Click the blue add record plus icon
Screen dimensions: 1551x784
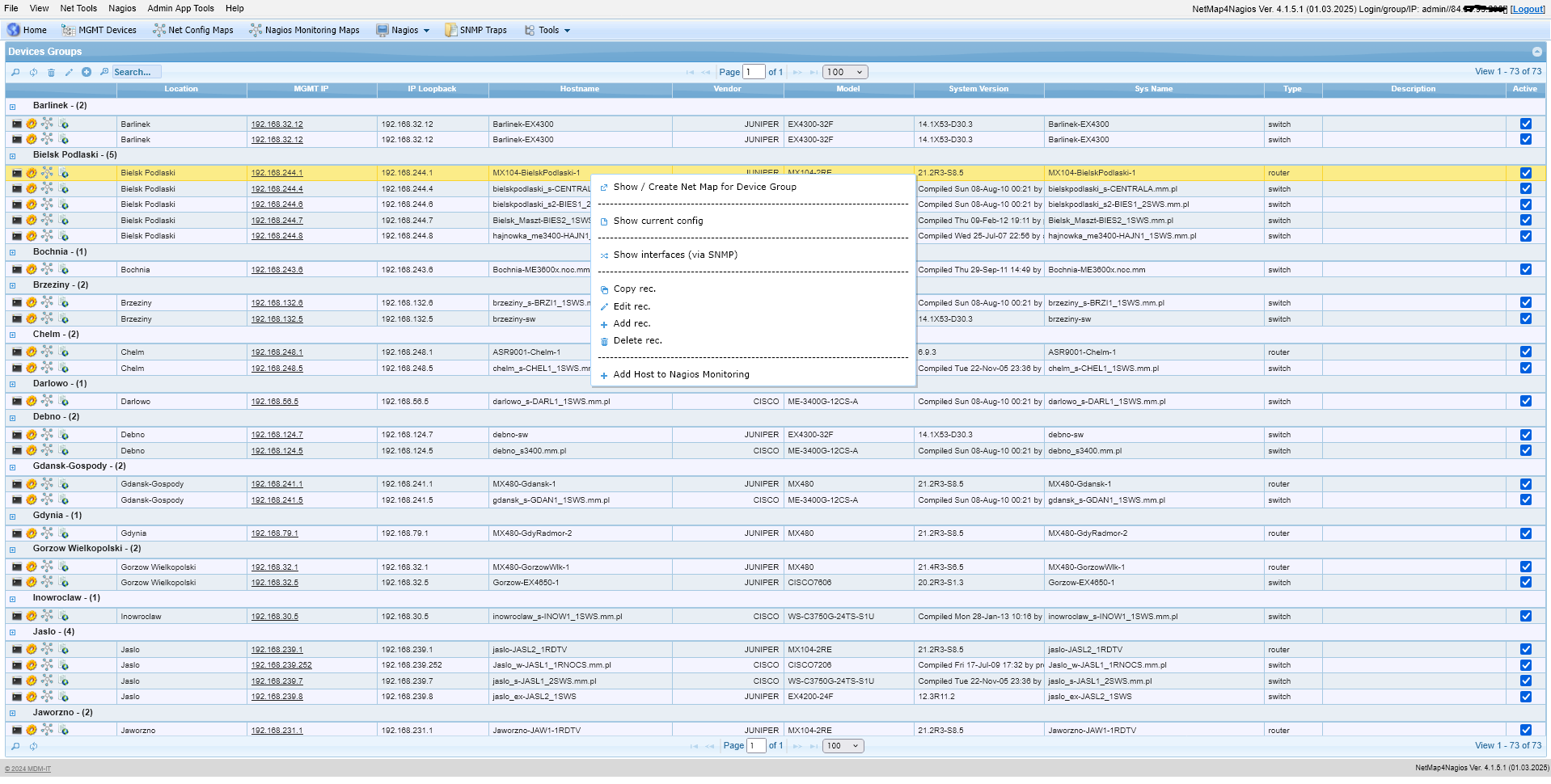point(87,72)
